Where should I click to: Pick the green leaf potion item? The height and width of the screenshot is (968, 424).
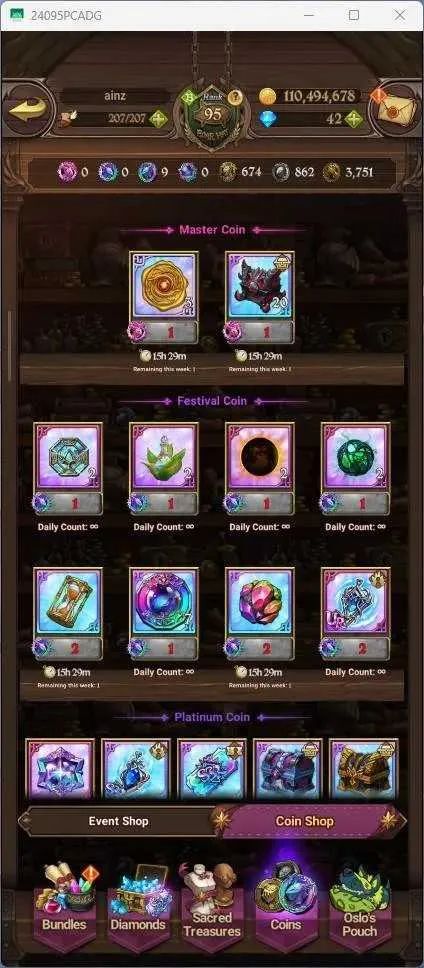tap(164, 469)
